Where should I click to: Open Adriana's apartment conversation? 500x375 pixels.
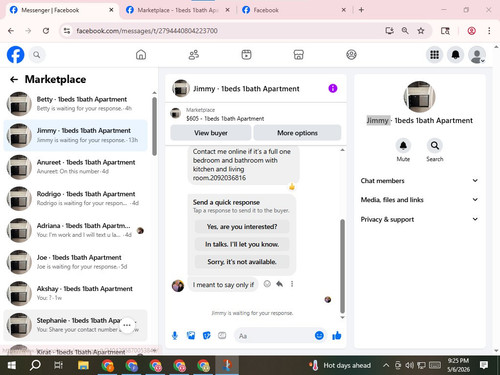[x=75, y=230]
